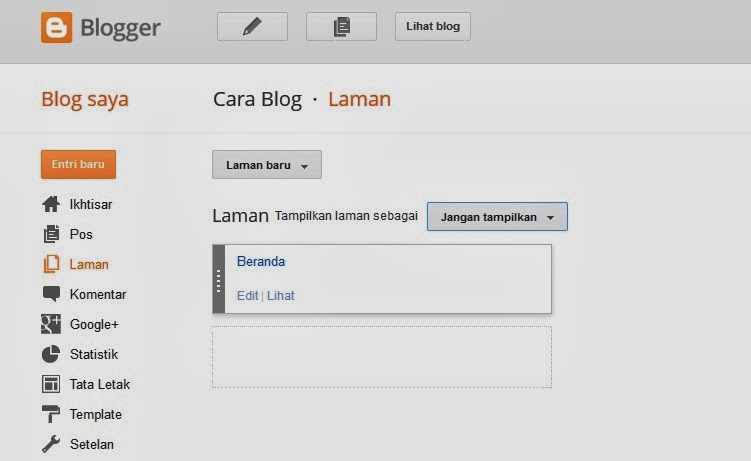
Task: Click the Template paint roller icon
Action: point(51,414)
